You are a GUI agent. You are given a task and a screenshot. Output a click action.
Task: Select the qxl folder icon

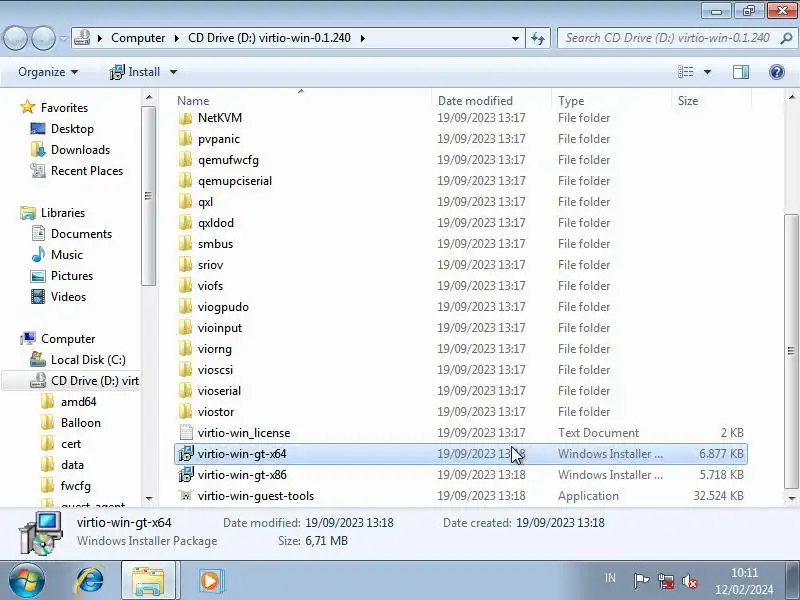click(186, 202)
